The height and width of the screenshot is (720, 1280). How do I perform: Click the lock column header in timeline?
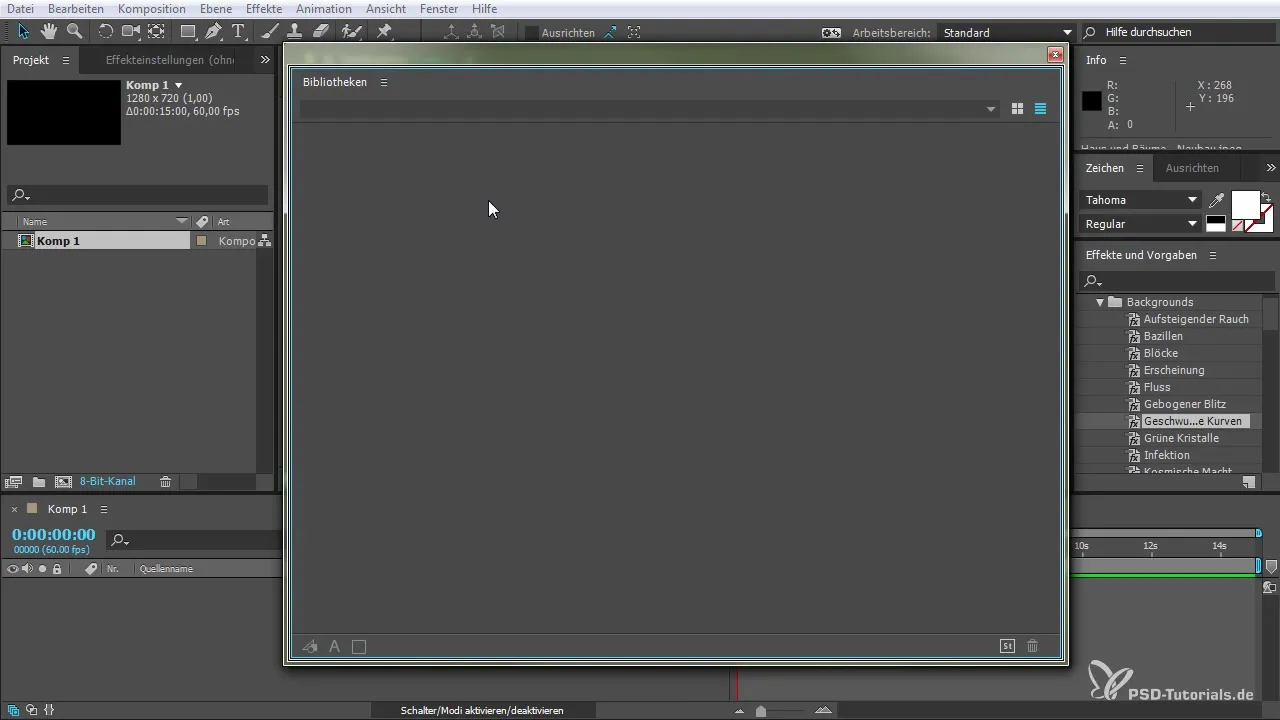click(x=57, y=569)
